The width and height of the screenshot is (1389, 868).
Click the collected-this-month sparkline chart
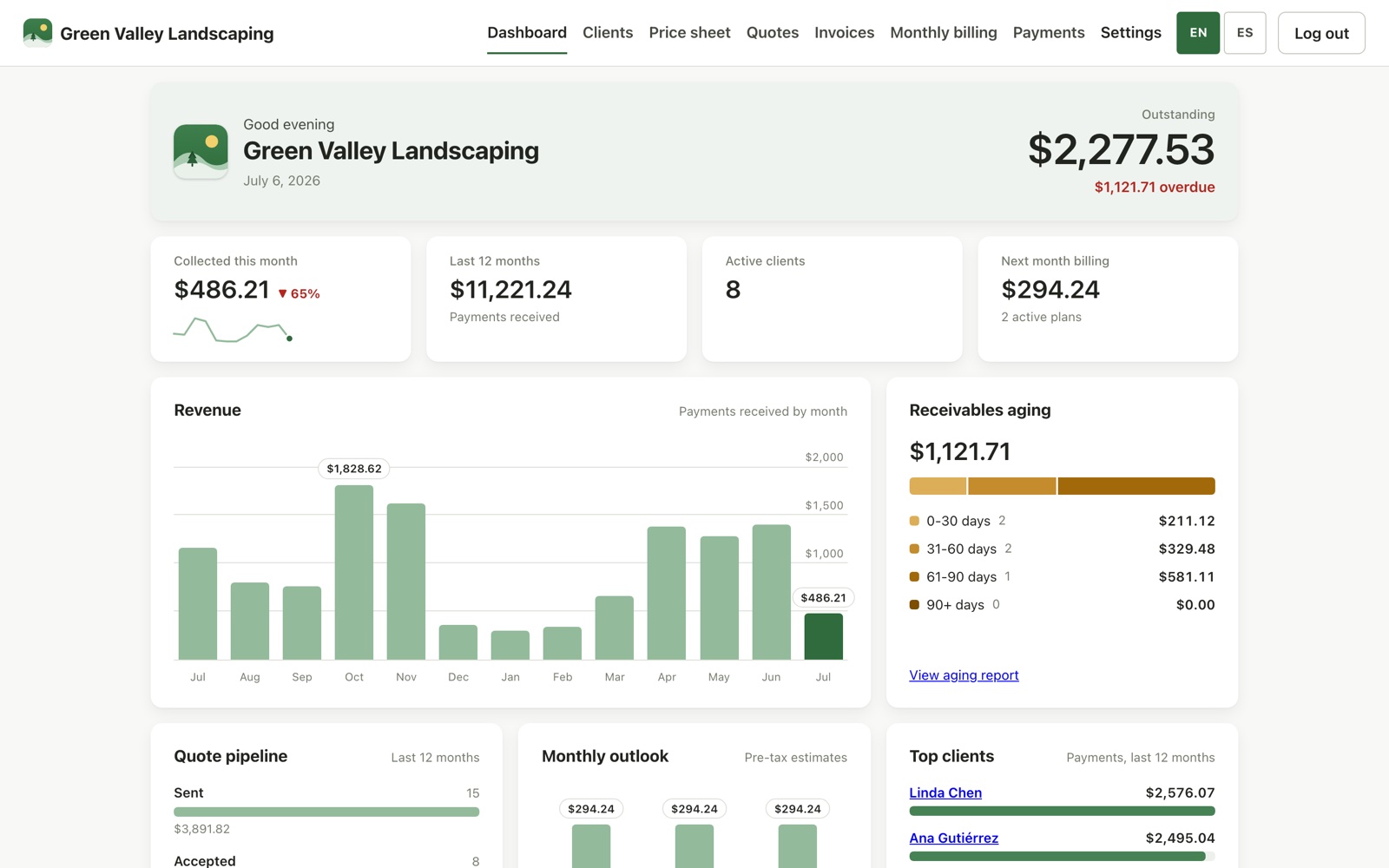(233, 330)
